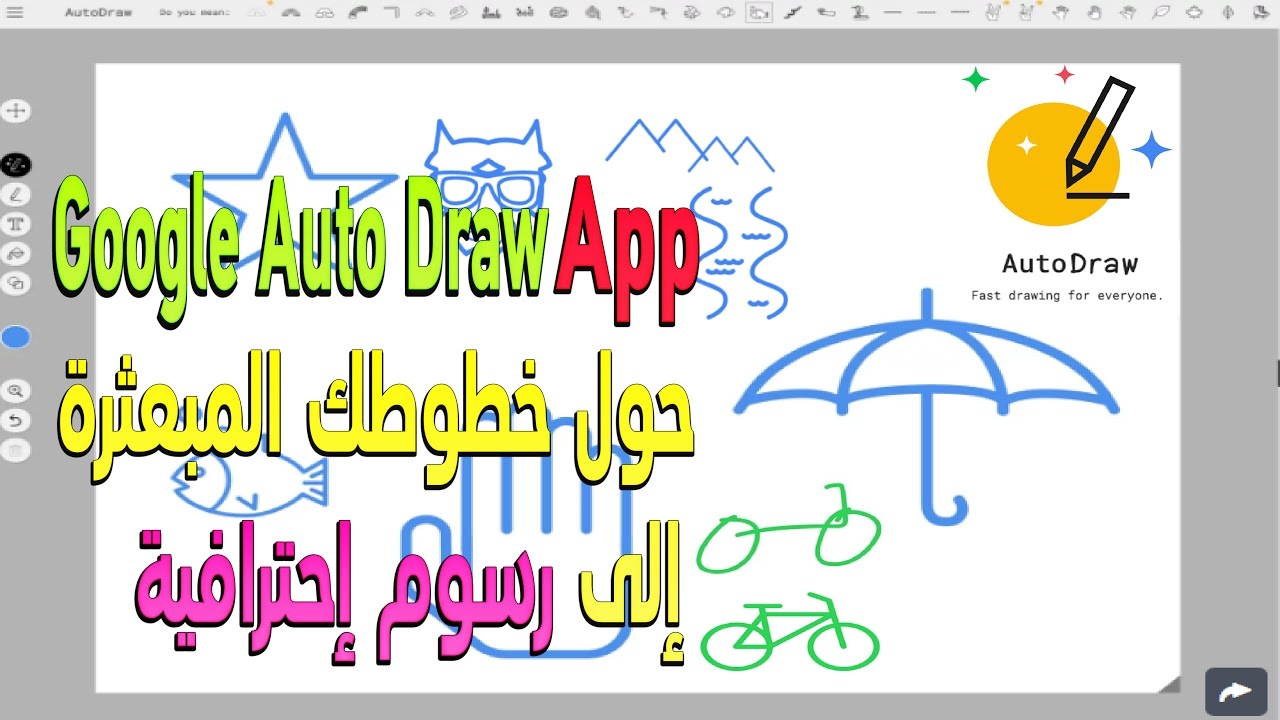Screen dimensions: 1280x720
Task: Select the Type text tool
Action: coord(16,224)
